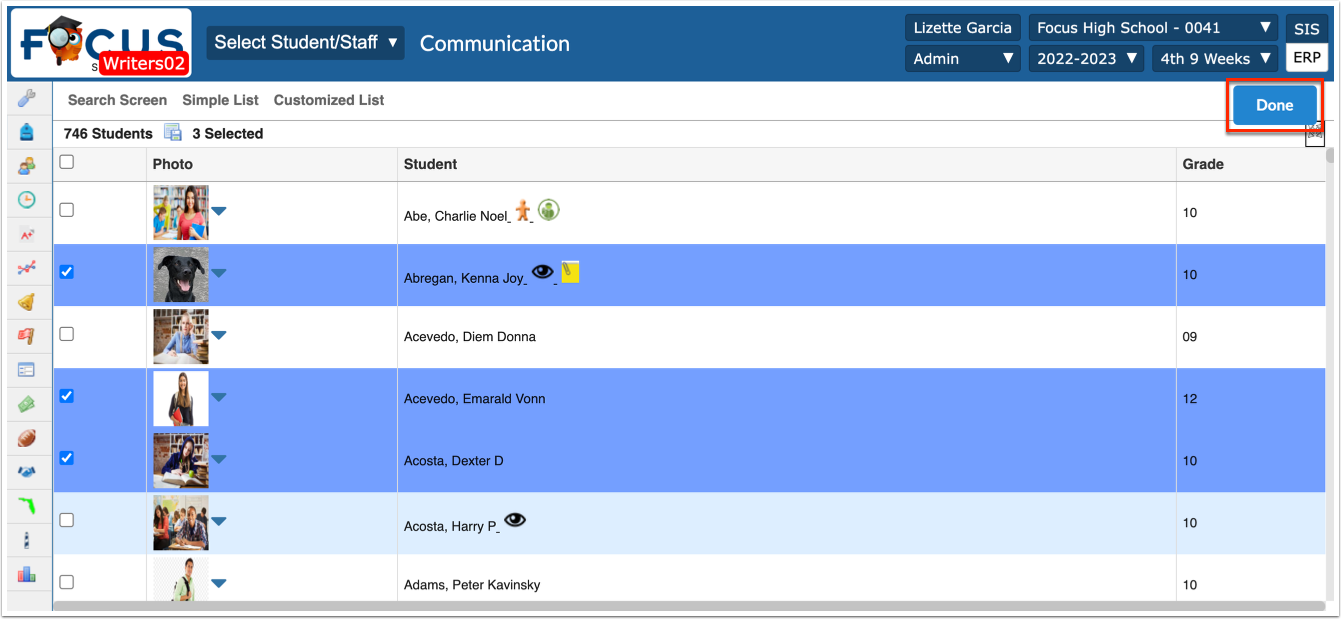Expand photo arrow for Acevedo, Diem Donna
1341x619 pixels.
click(219, 335)
